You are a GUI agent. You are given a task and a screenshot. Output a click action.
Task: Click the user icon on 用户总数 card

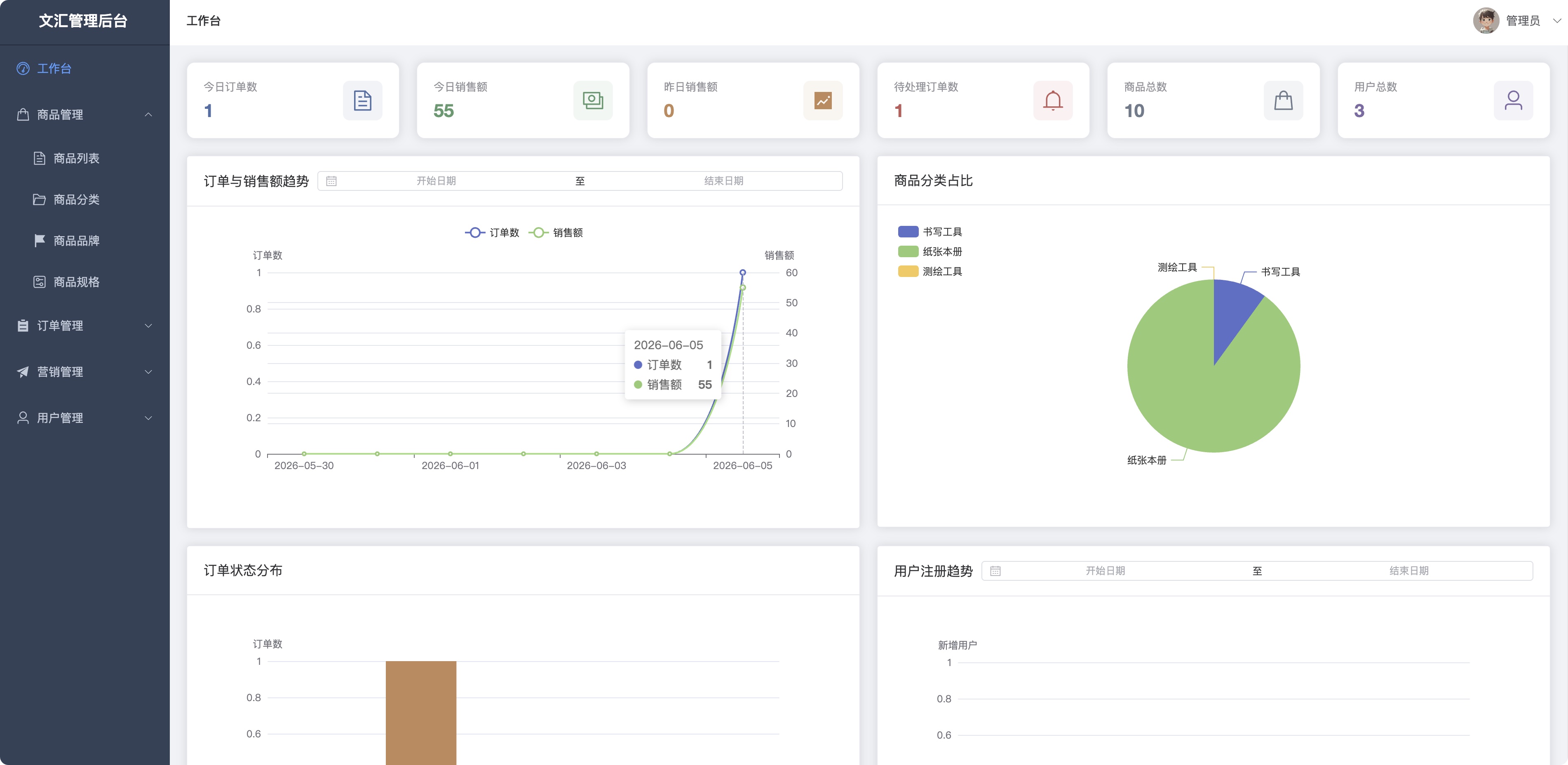[x=1513, y=101]
